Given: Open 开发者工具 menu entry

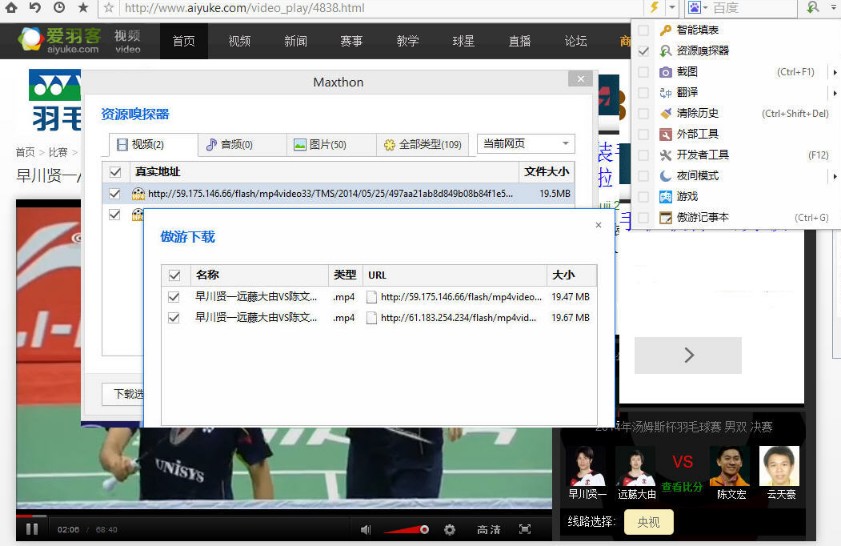Looking at the screenshot, I should [703, 155].
